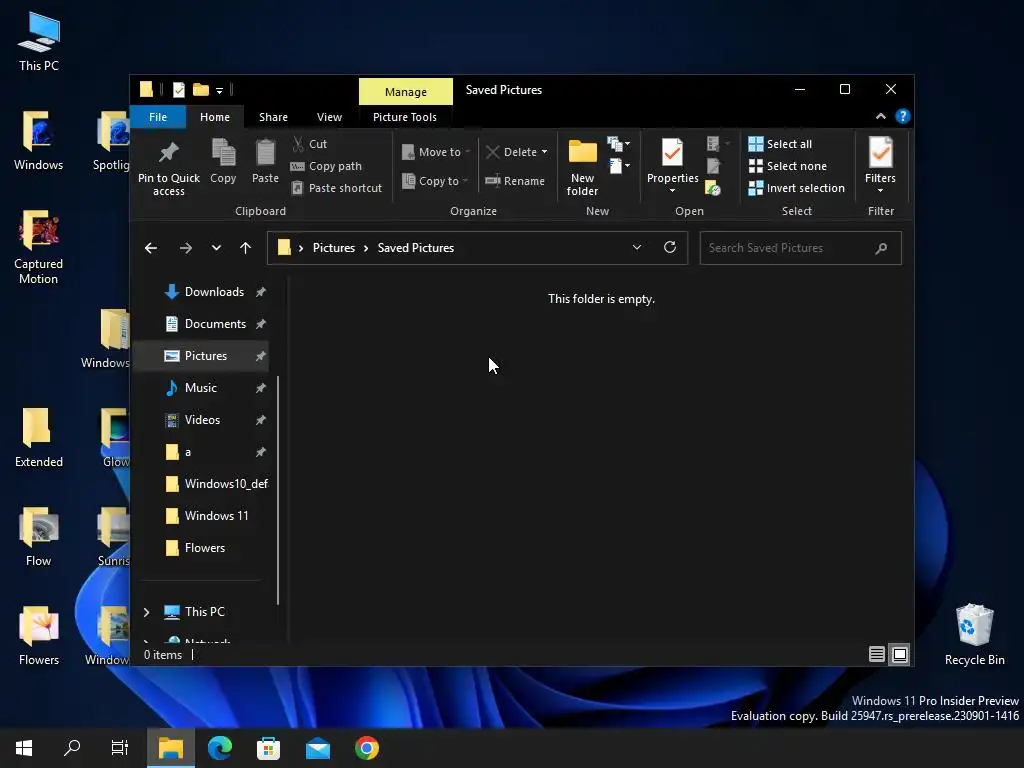Open Move to dropdown
The height and width of the screenshot is (768, 1024).
coord(436,152)
